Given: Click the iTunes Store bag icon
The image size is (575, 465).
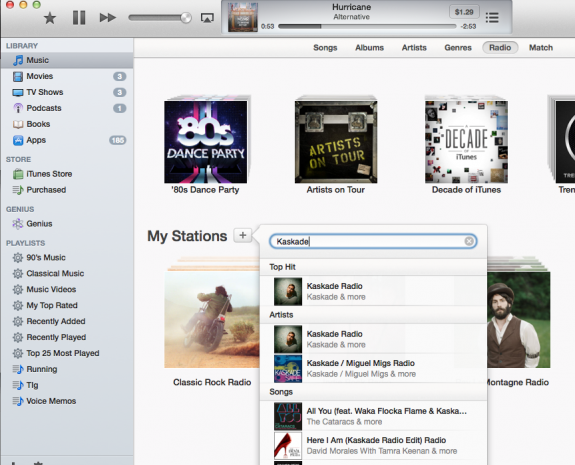Looking at the screenshot, I should coord(18,174).
